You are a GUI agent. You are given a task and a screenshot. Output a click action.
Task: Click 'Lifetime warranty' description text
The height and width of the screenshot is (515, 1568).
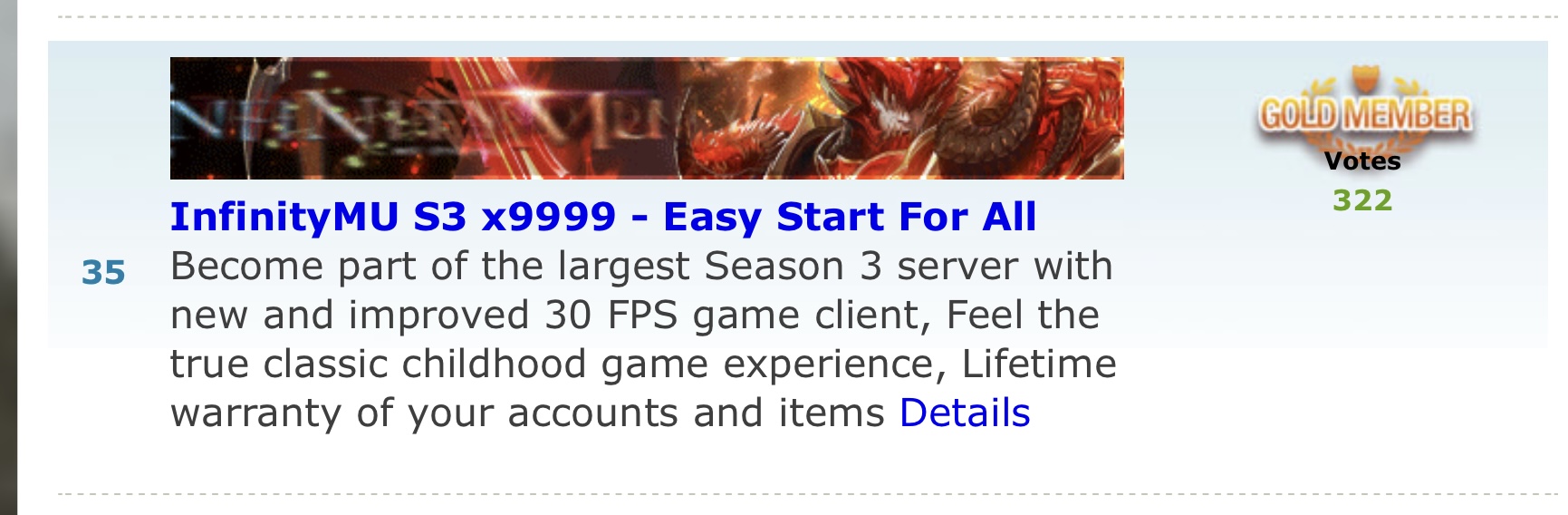tap(643, 388)
